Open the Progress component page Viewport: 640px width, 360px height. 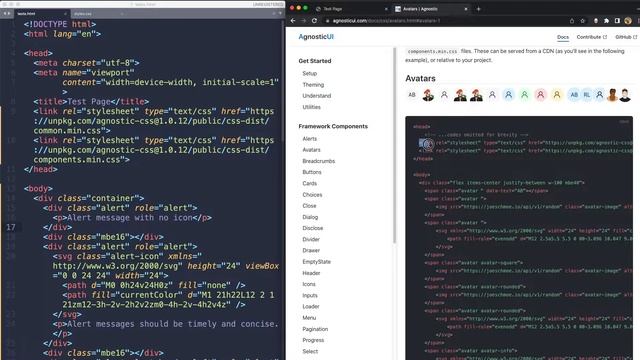(313, 340)
